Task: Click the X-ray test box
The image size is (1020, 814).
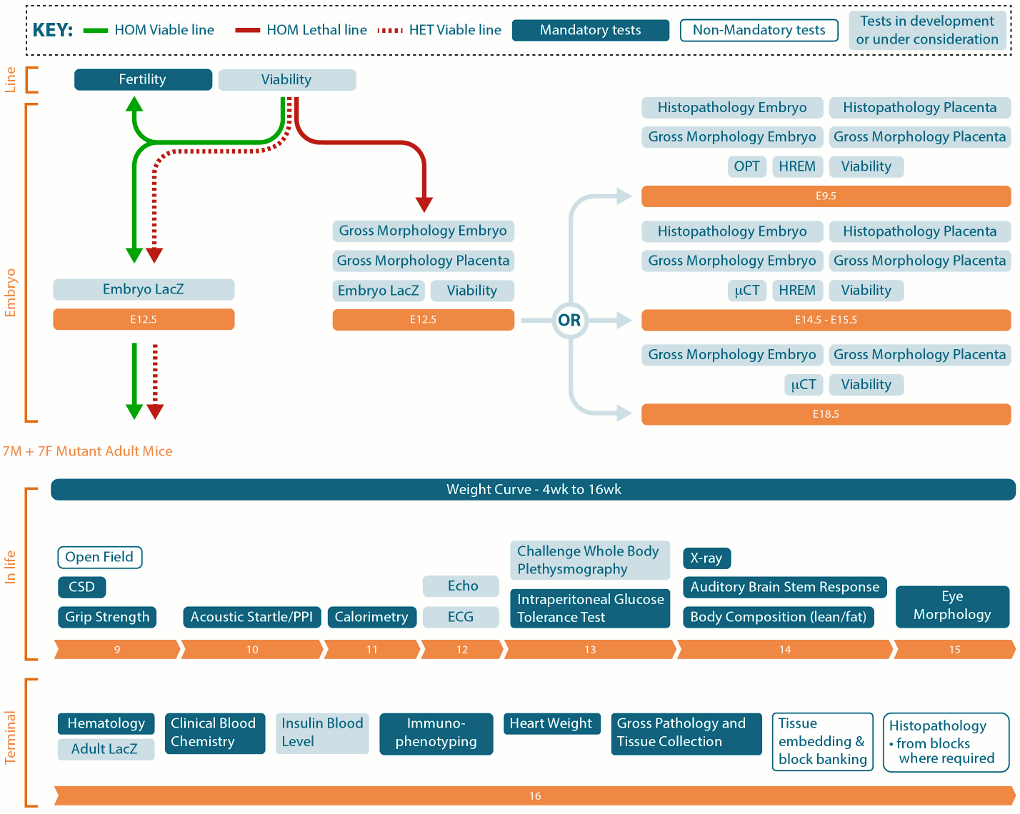Action: [x=706, y=558]
